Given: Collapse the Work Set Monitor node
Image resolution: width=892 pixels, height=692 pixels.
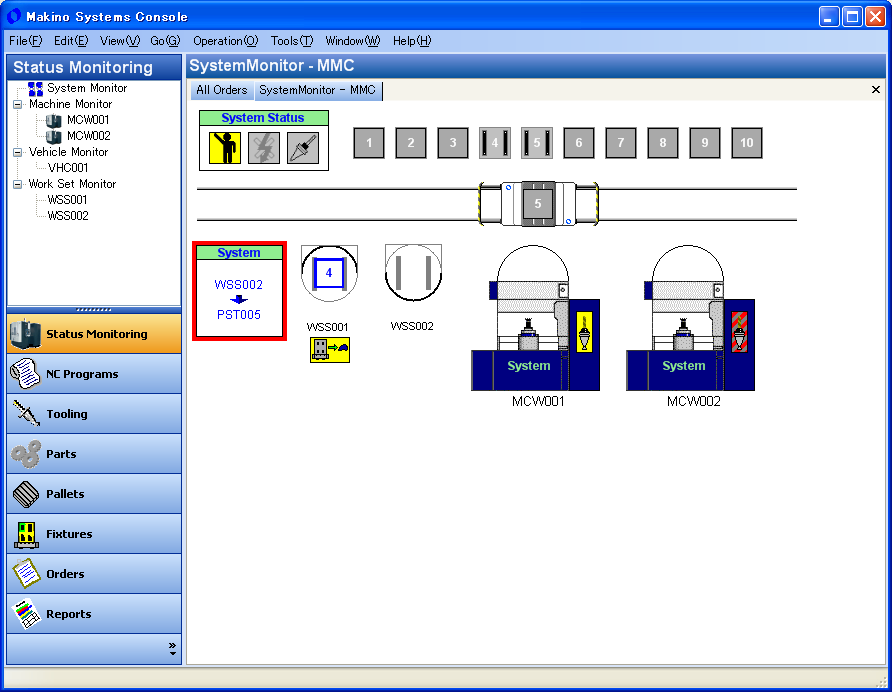Looking at the screenshot, I should click(18, 184).
